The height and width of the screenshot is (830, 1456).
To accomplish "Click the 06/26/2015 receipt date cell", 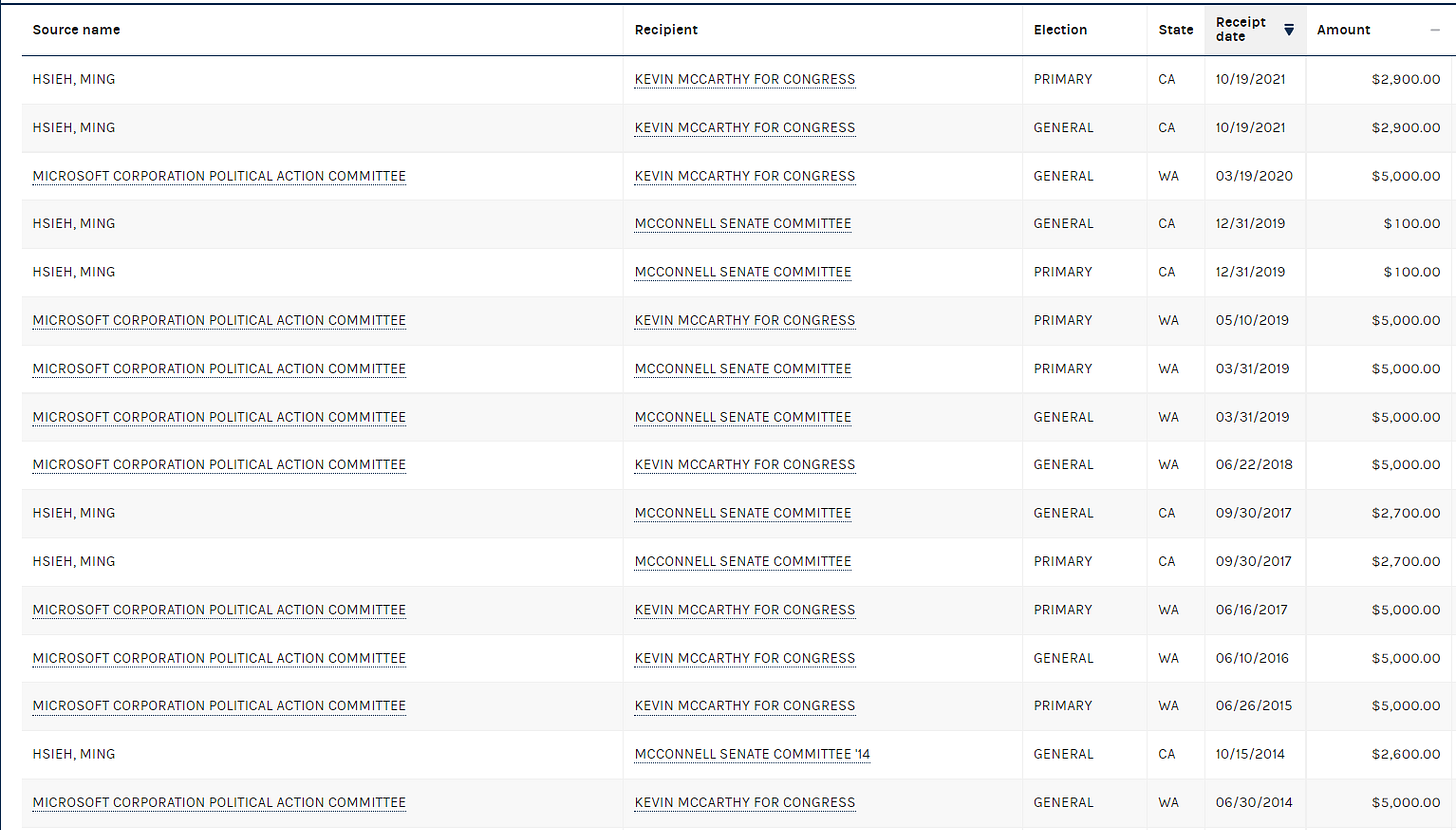I will coord(1253,706).
